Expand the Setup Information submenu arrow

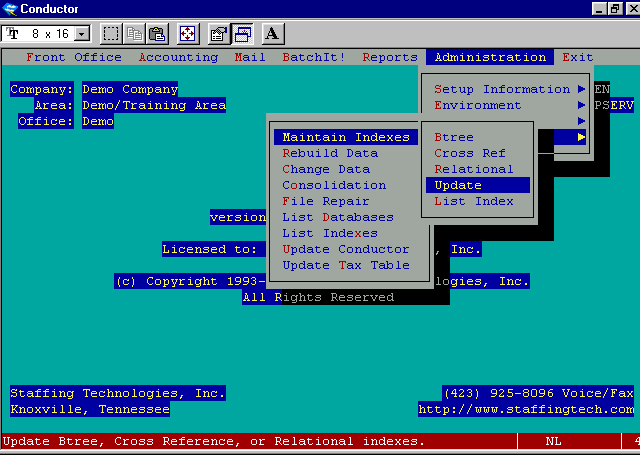(581, 89)
